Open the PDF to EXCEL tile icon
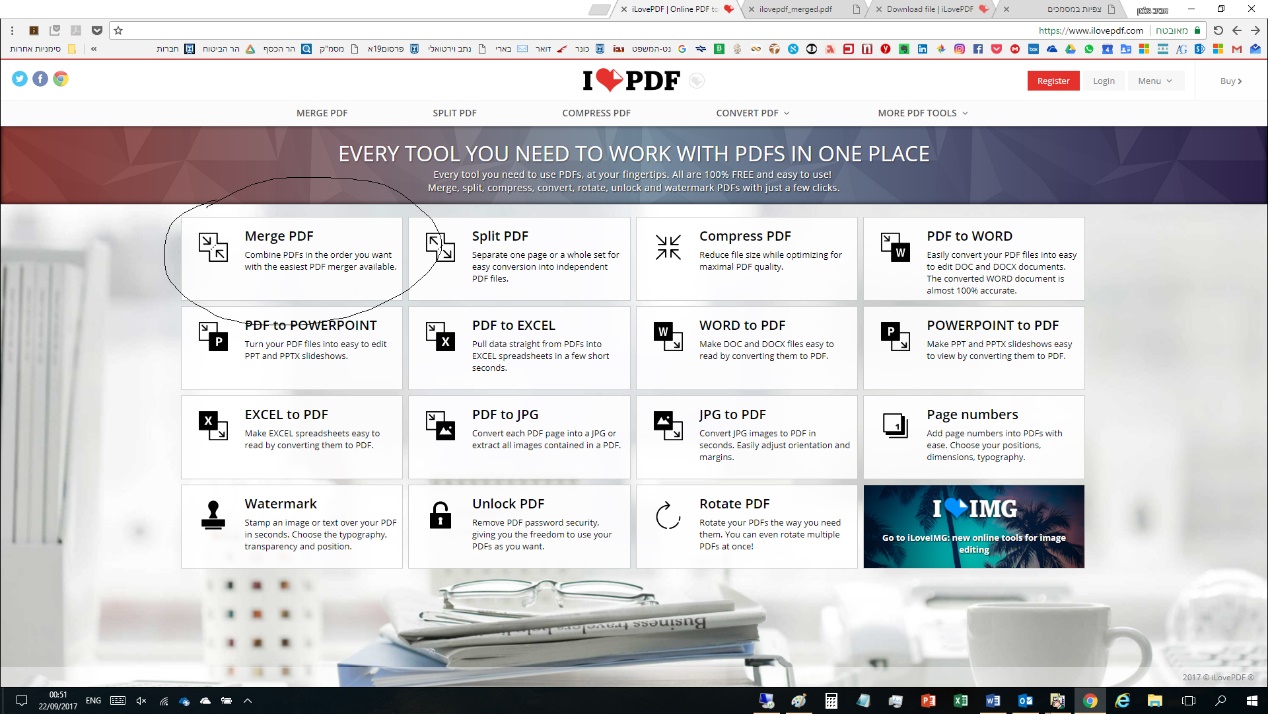Image resolution: width=1268 pixels, height=714 pixels. pos(440,336)
